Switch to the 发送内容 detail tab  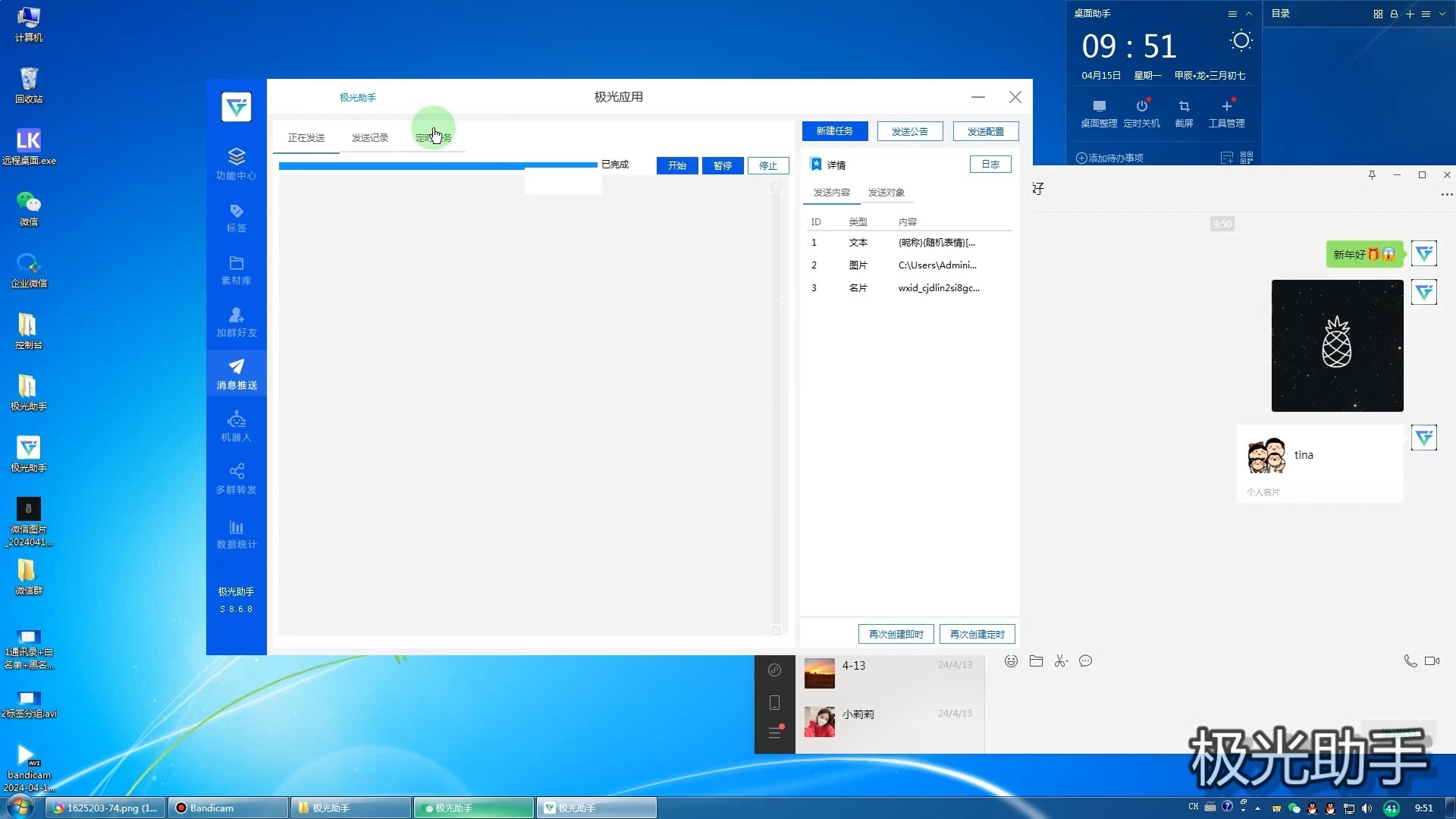pos(832,193)
